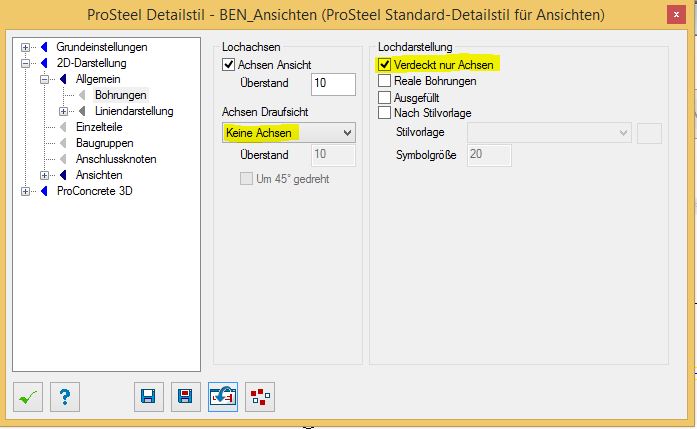Viewport: 697px width, 429px height.
Task: Expand the Grundeinstellungen tree node
Action: click(25, 47)
